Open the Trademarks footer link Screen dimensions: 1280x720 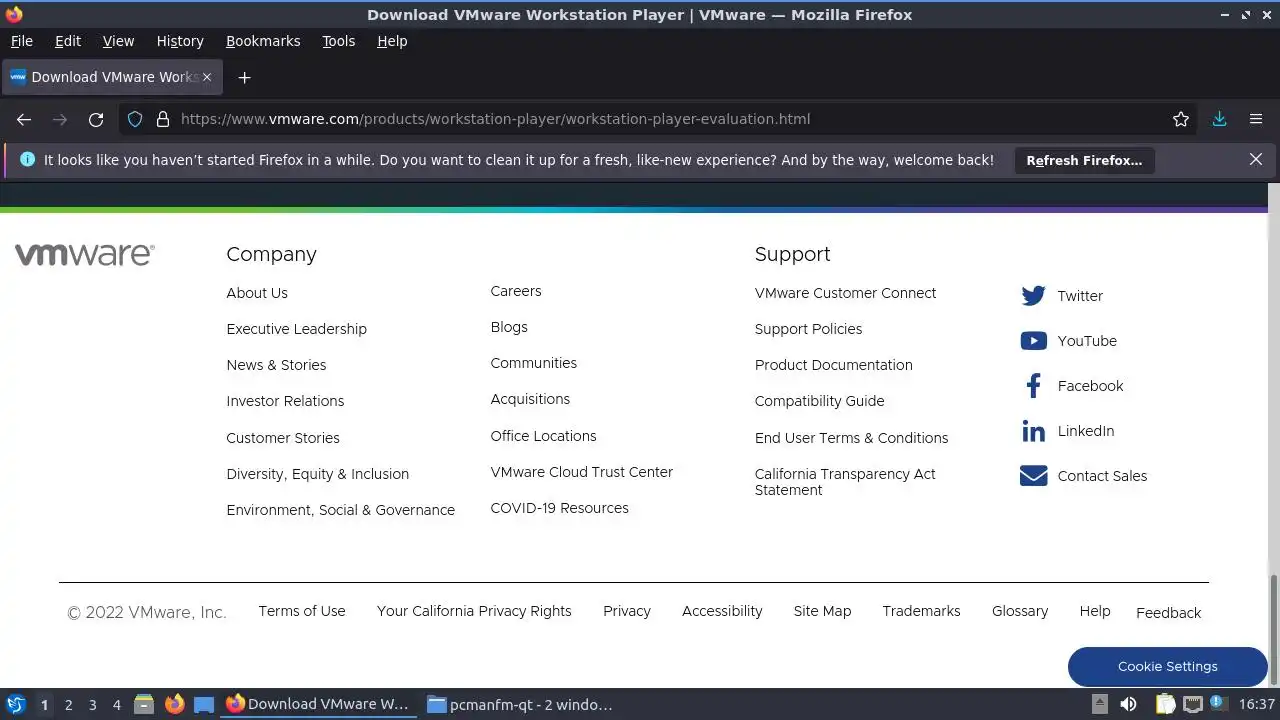tap(921, 611)
